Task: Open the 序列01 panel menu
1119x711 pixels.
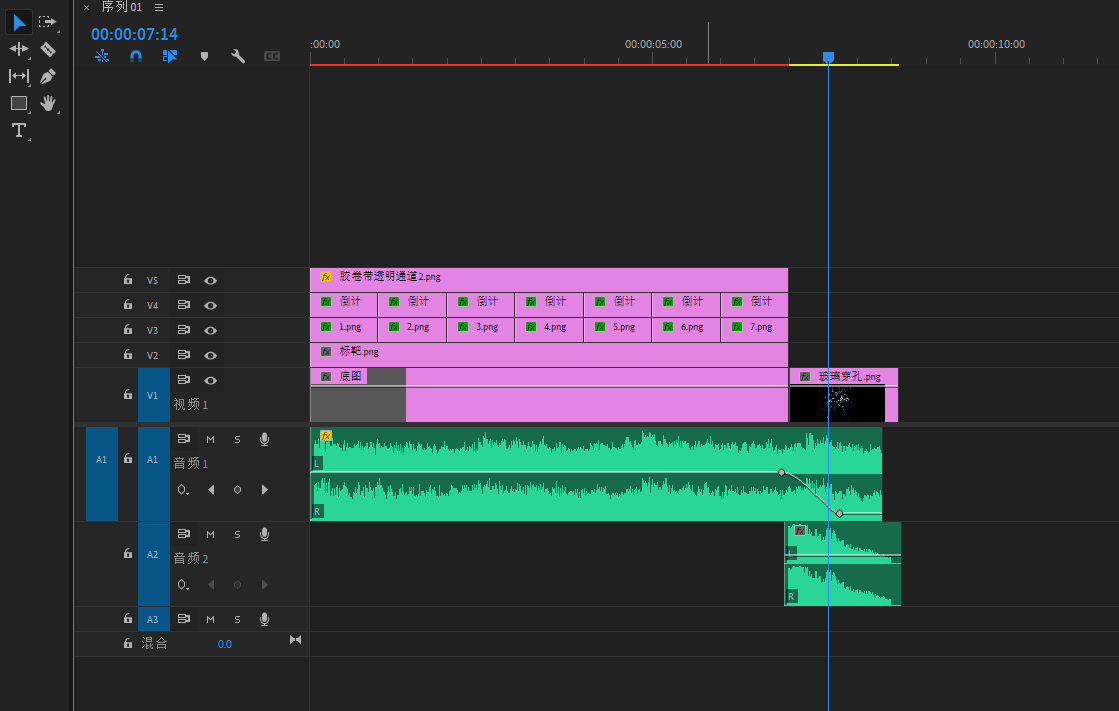Action: [159, 7]
